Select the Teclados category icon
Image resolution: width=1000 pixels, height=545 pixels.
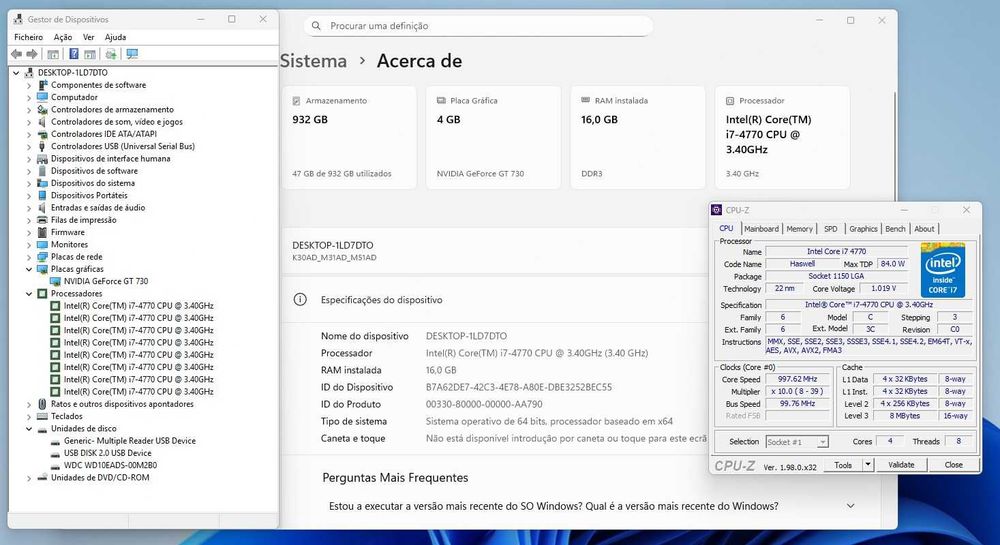[43, 416]
